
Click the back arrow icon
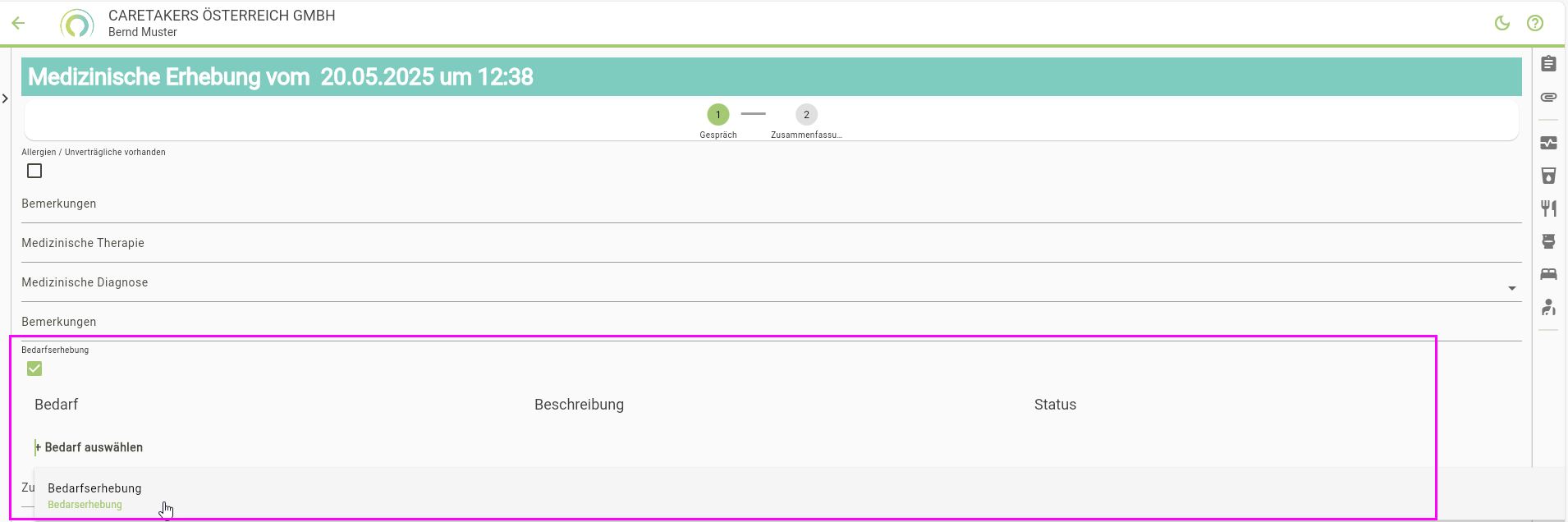coord(19,23)
